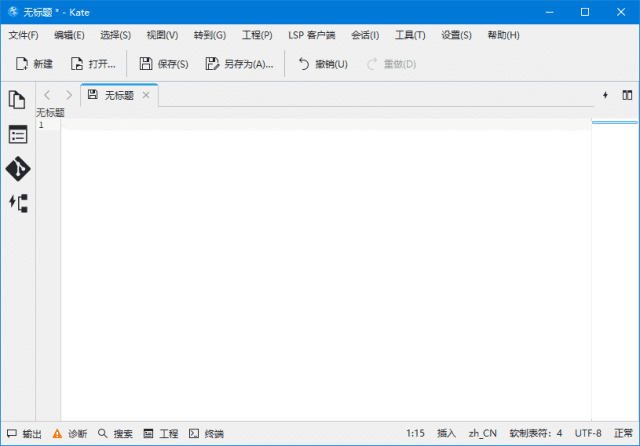Open the 文件(F) menu
640x446 pixels.
click(x=23, y=35)
